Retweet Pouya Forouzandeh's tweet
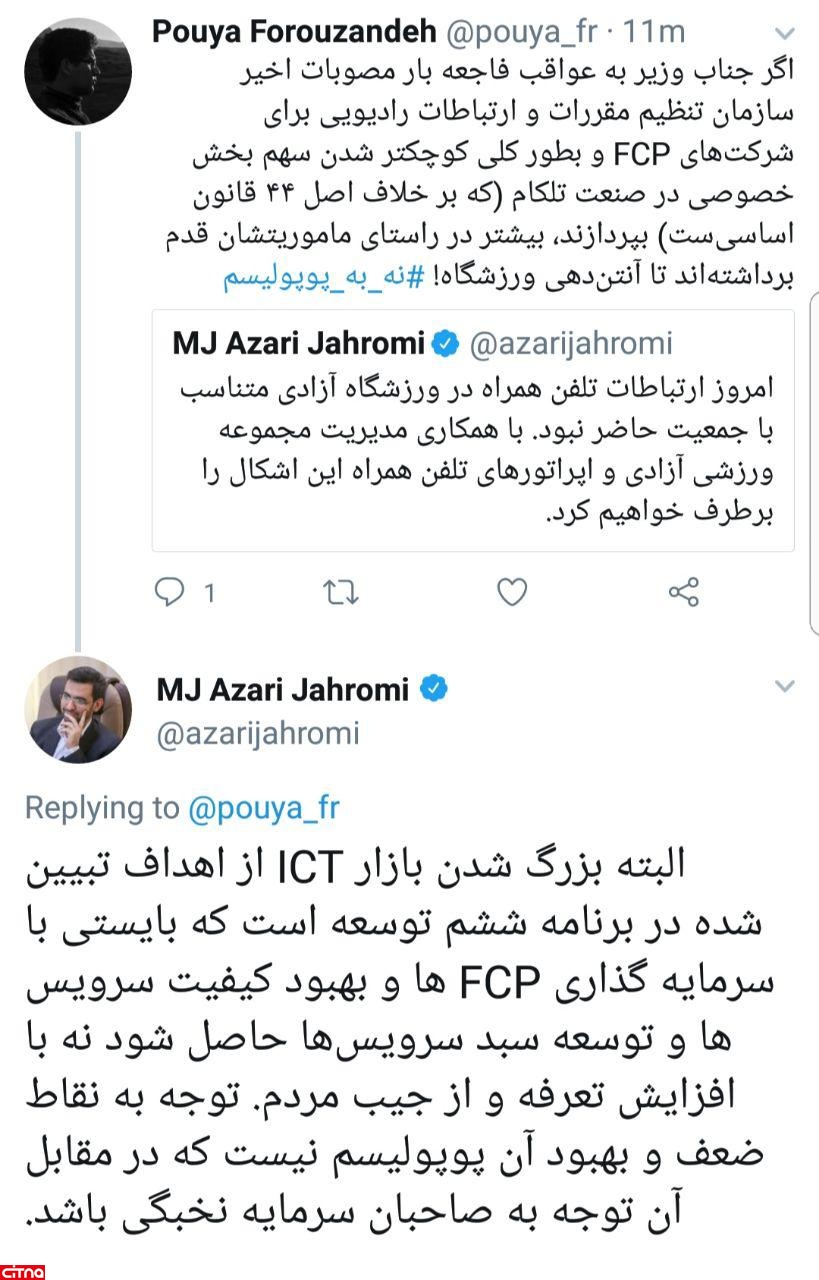819x1280 pixels. click(341, 592)
